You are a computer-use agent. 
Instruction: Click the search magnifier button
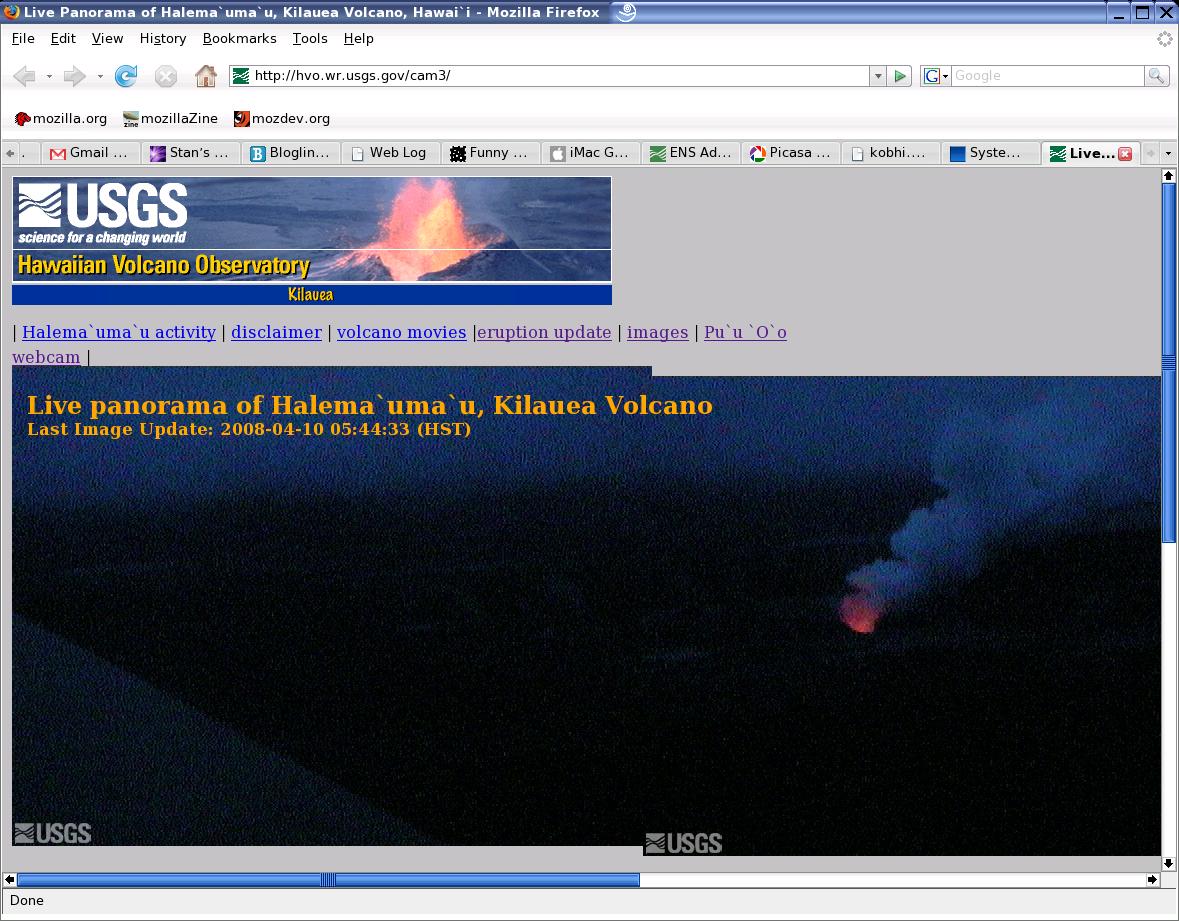pyautogui.click(x=1156, y=76)
